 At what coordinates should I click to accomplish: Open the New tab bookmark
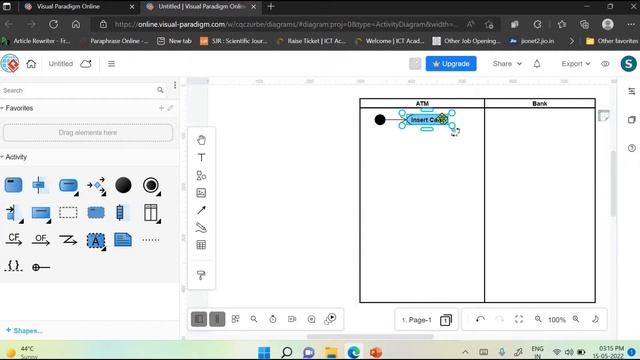pyautogui.click(x=174, y=41)
